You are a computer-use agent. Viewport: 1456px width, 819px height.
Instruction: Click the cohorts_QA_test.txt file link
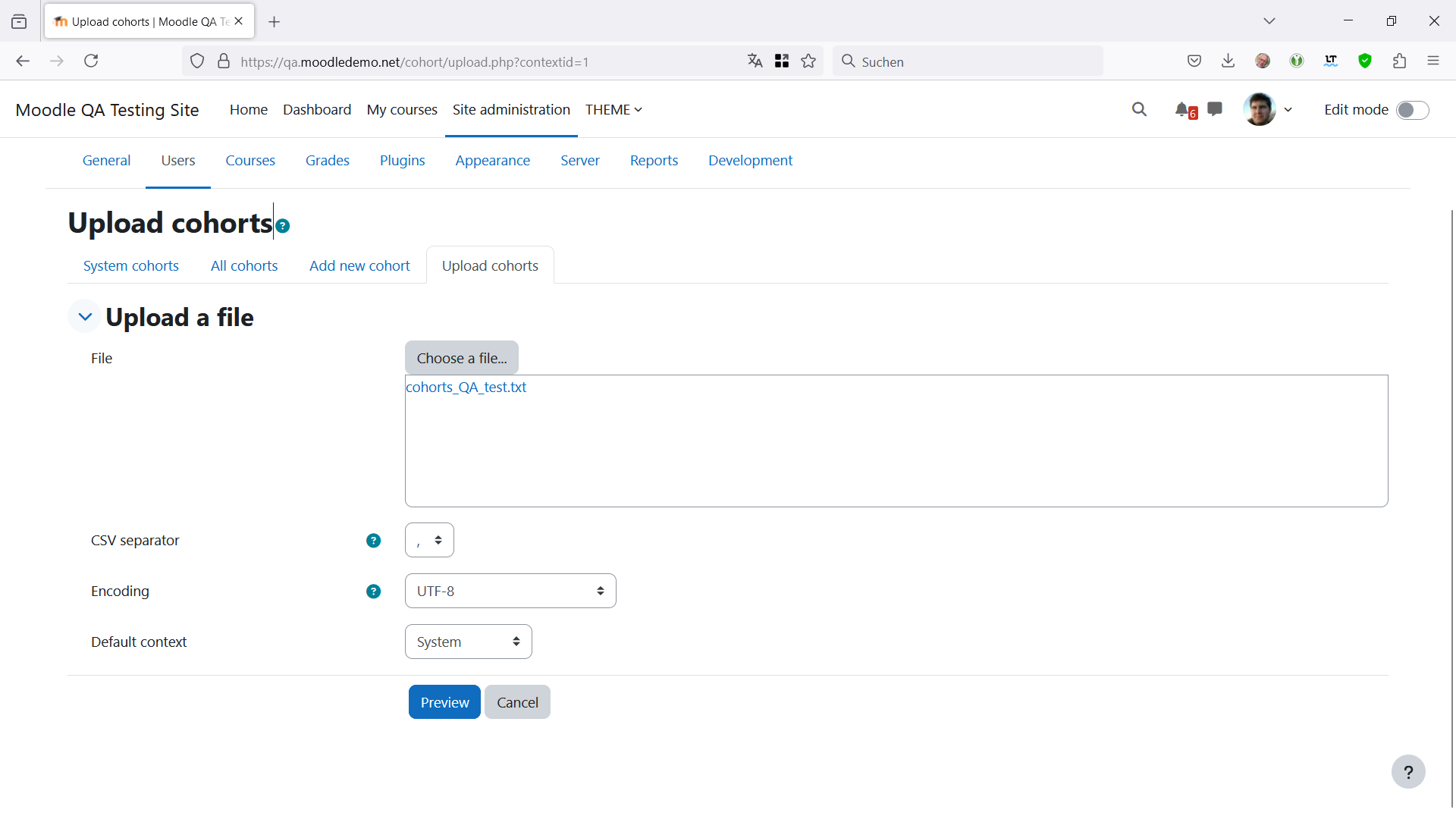click(x=466, y=388)
